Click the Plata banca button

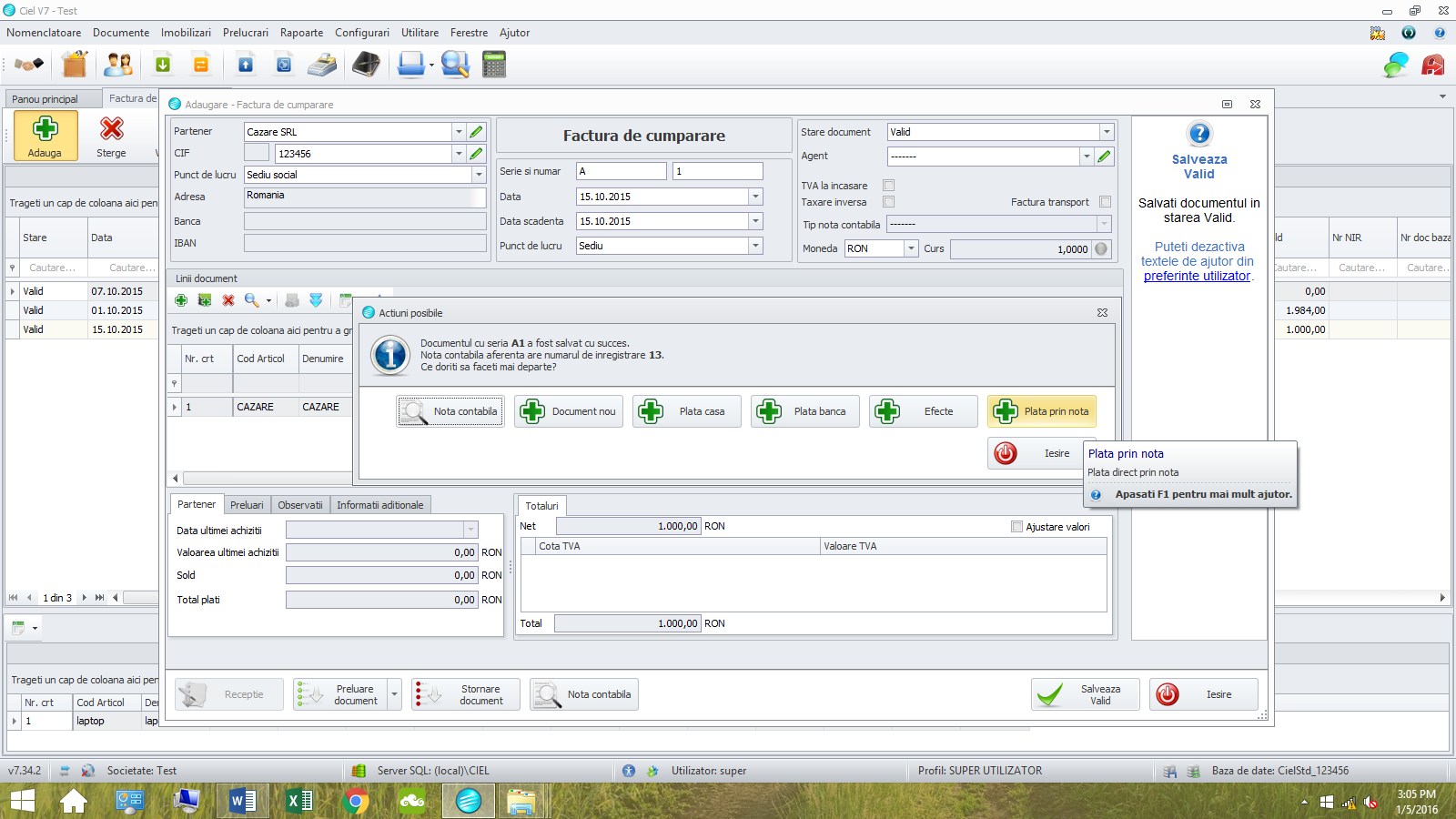(805, 411)
